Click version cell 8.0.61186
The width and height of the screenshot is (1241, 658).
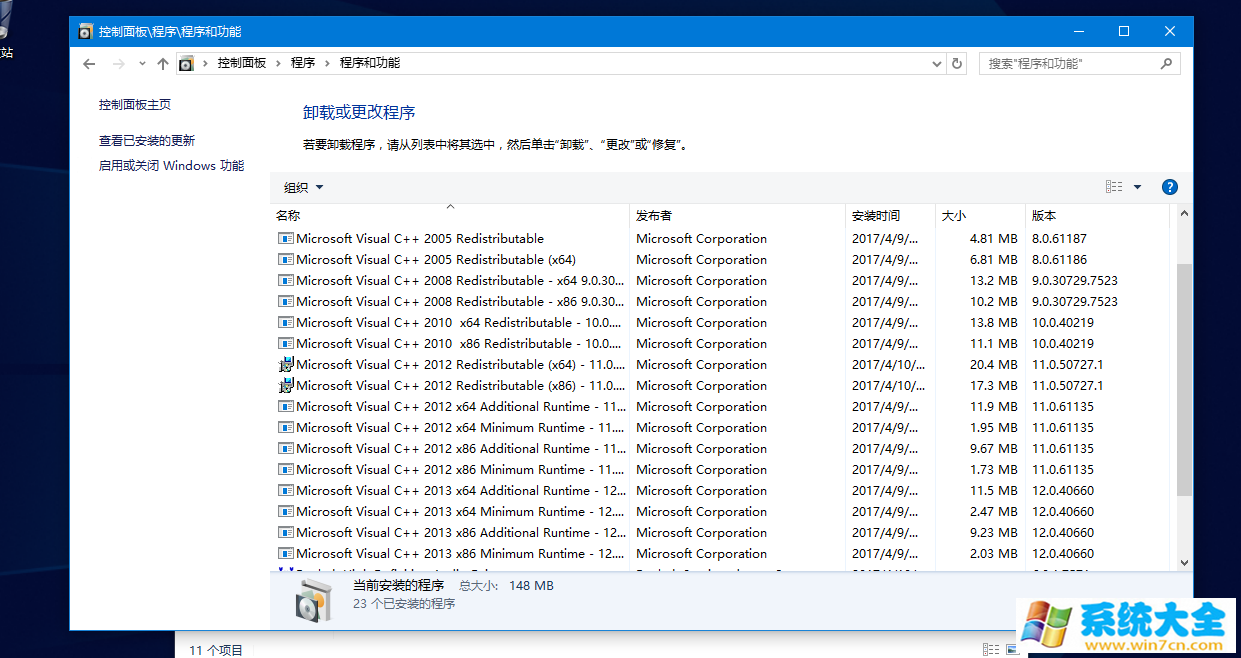tap(1059, 260)
